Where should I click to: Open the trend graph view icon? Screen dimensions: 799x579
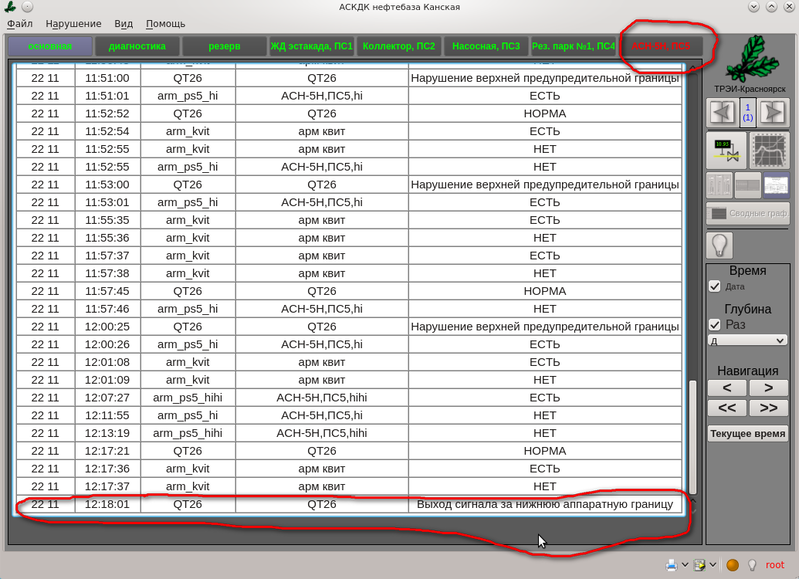(769, 150)
